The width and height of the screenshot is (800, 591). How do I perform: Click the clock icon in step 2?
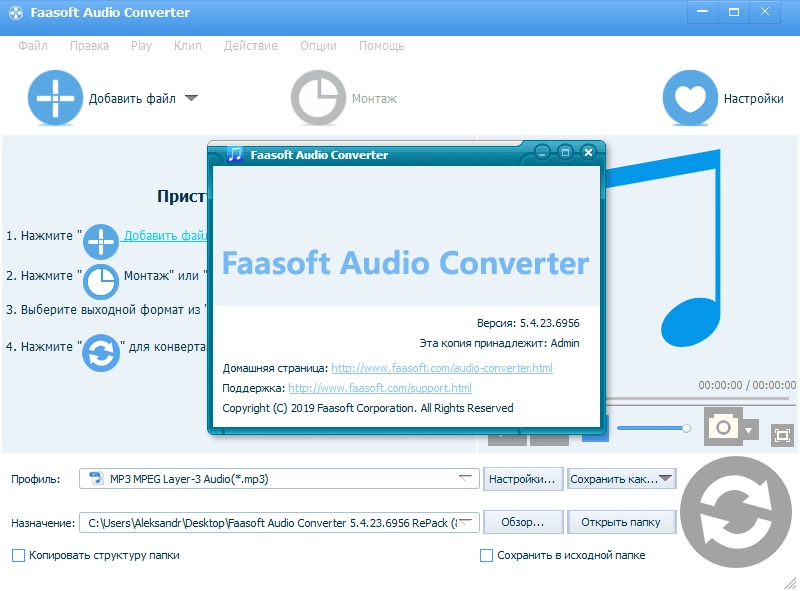click(101, 281)
